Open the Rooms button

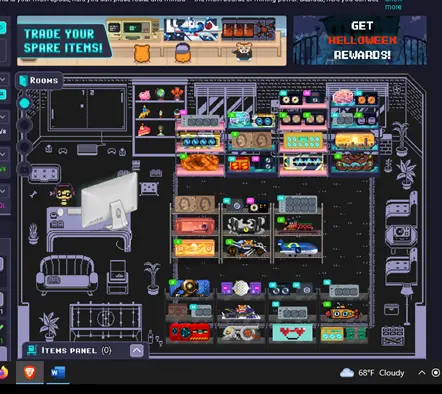(39, 80)
